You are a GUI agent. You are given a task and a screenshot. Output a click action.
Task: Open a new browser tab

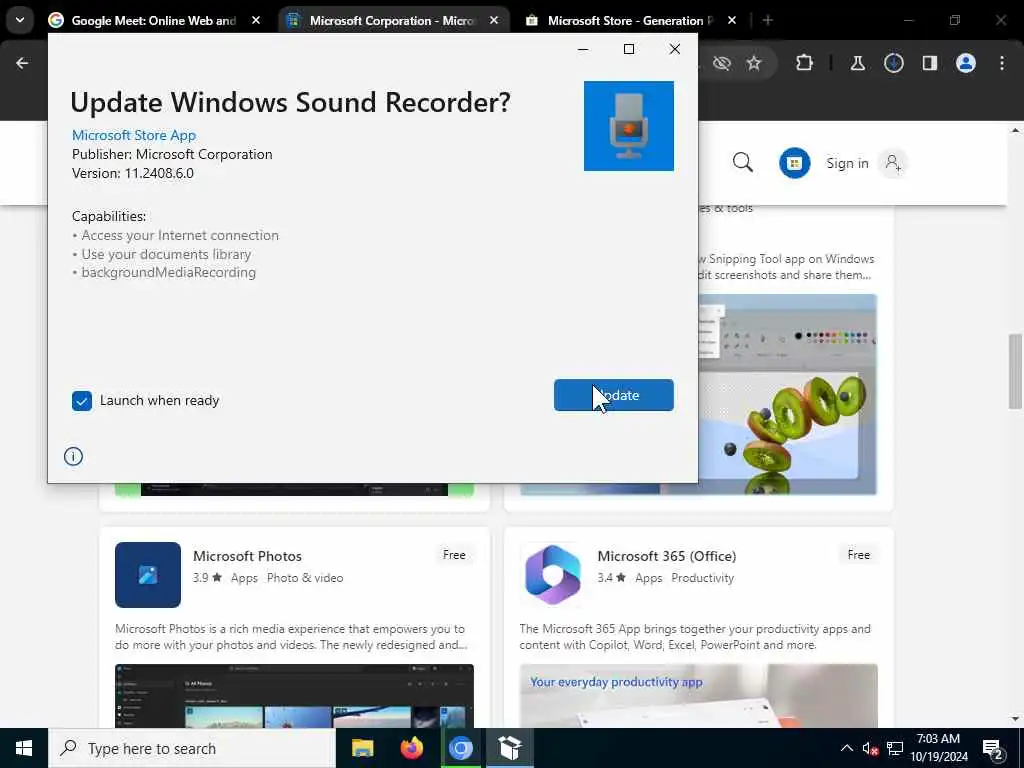click(x=768, y=21)
